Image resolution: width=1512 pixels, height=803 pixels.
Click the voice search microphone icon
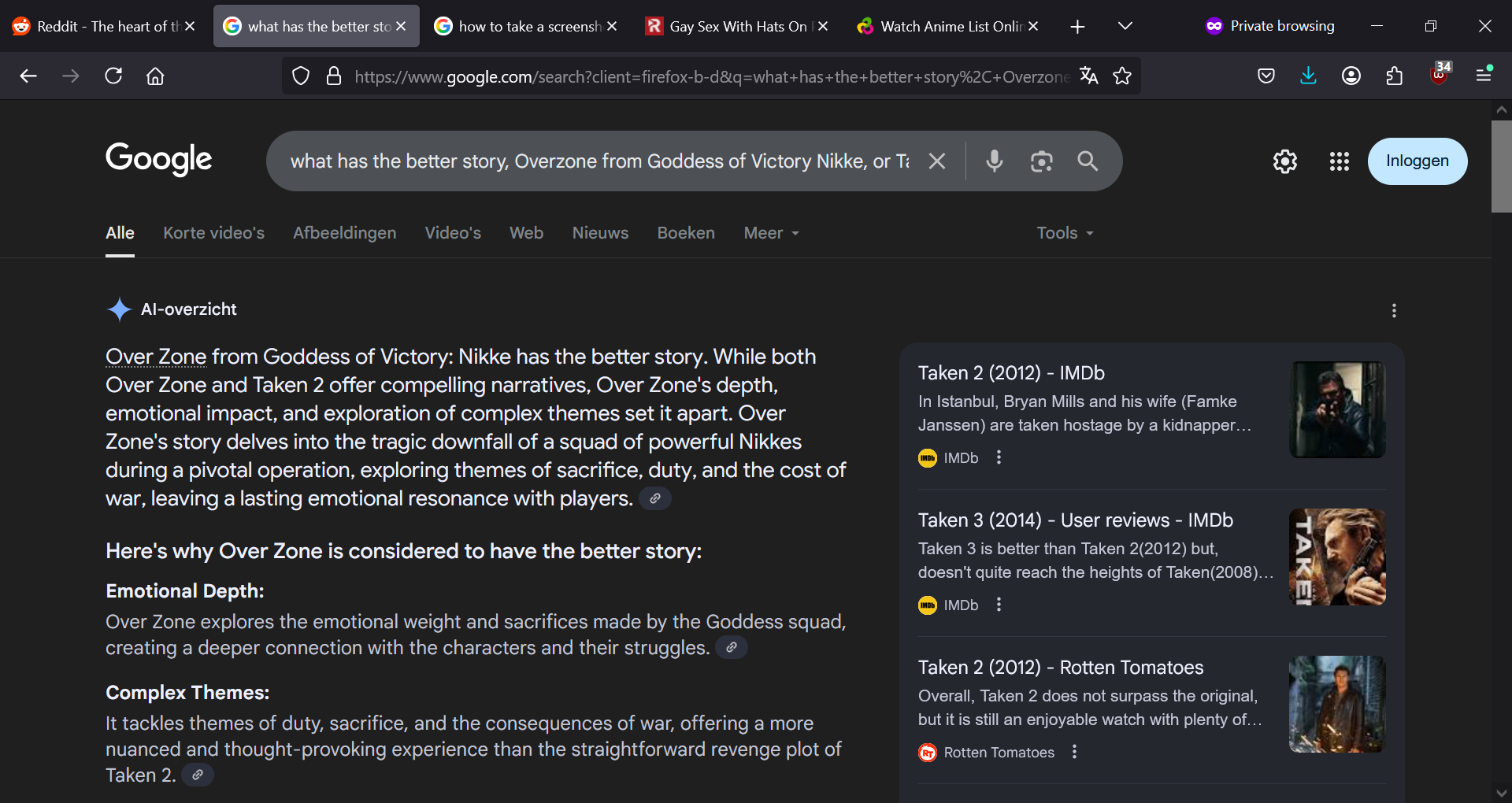coord(994,161)
